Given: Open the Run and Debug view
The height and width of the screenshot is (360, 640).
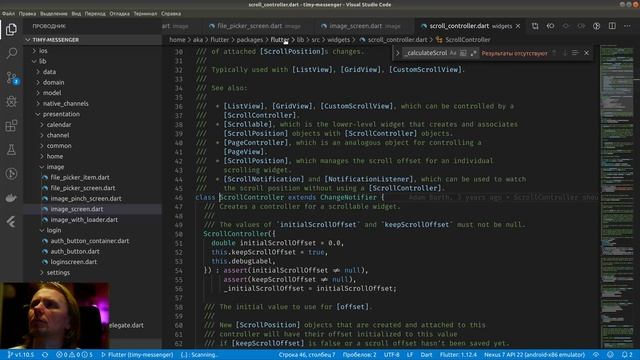Looking at the screenshot, I should click(11, 101).
